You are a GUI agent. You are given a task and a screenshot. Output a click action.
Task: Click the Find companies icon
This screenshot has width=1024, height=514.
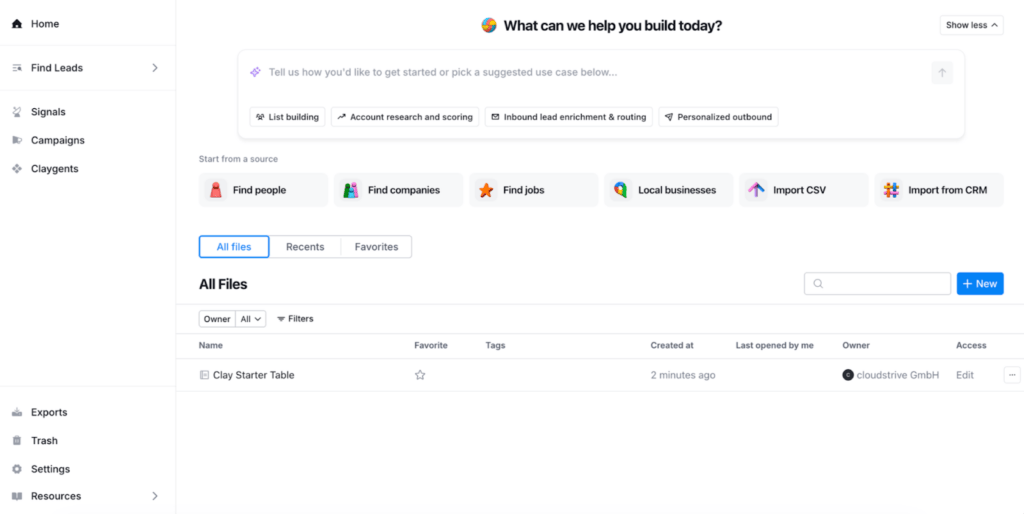[x=351, y=190]
